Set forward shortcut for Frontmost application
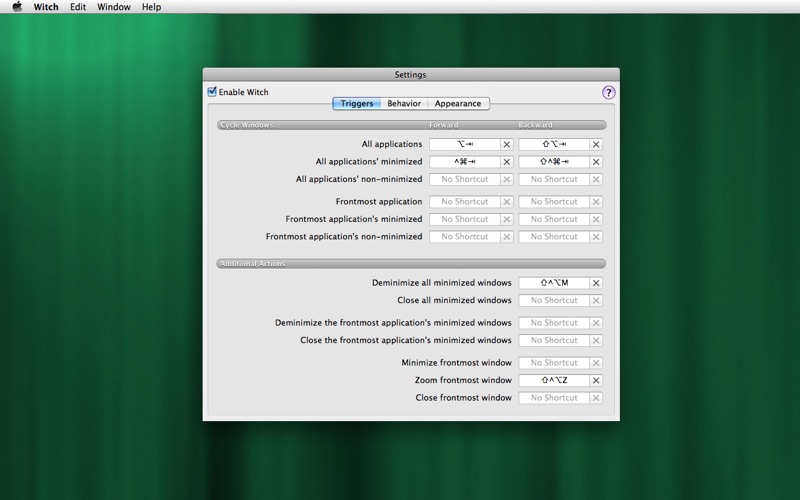The height and width of the screenshot is (500, 800). [464, 202]
